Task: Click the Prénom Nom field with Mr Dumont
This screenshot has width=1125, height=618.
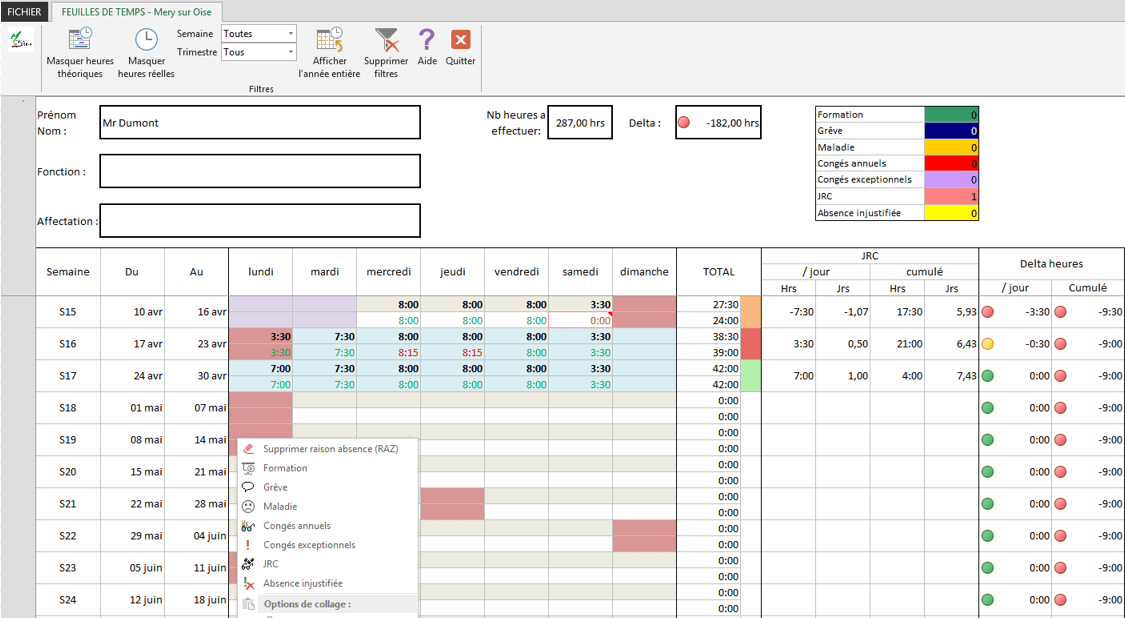Action: pos(260,123)
